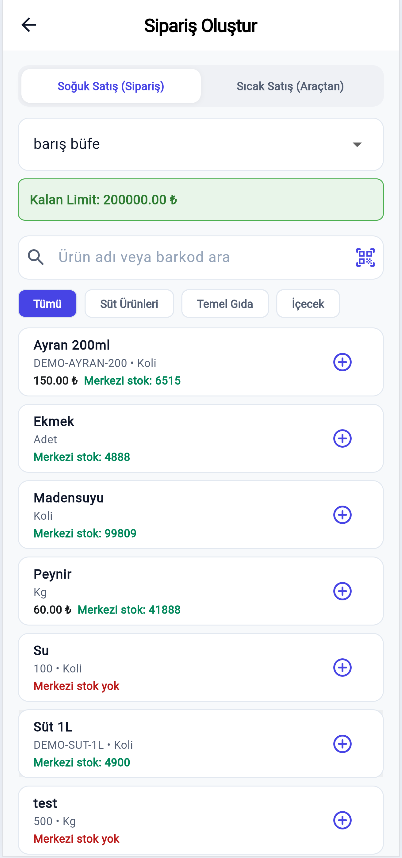The width and height of the screenshot is (402, 858).
Task: Add Peynir using its plus icon
Action: (x=342, y=591)
